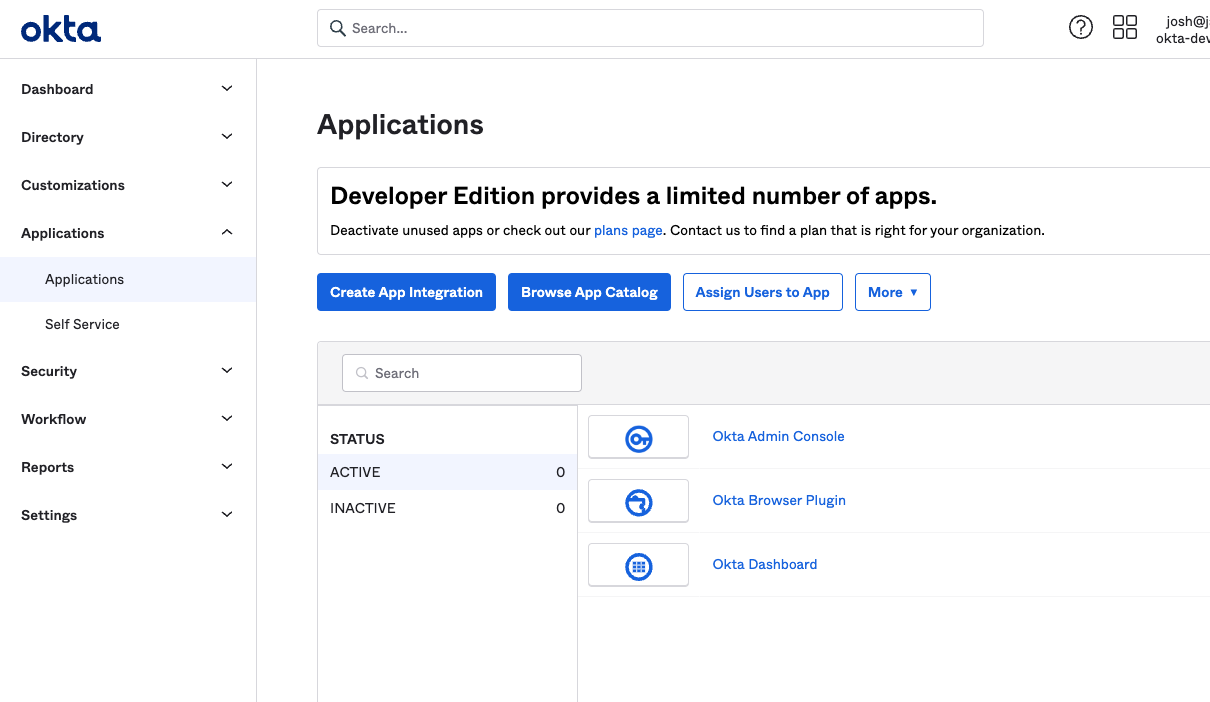1210x702 pixels.
Task: Open the help question mark icon
Action: 1081,27
